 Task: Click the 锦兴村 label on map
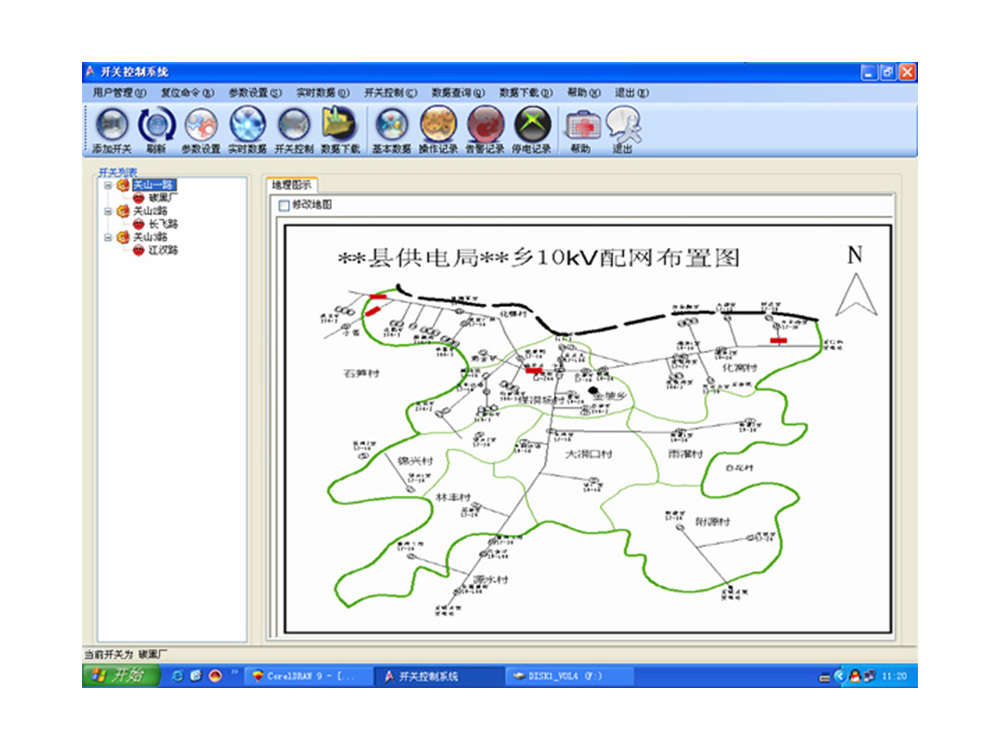click(x=415, y=461)
